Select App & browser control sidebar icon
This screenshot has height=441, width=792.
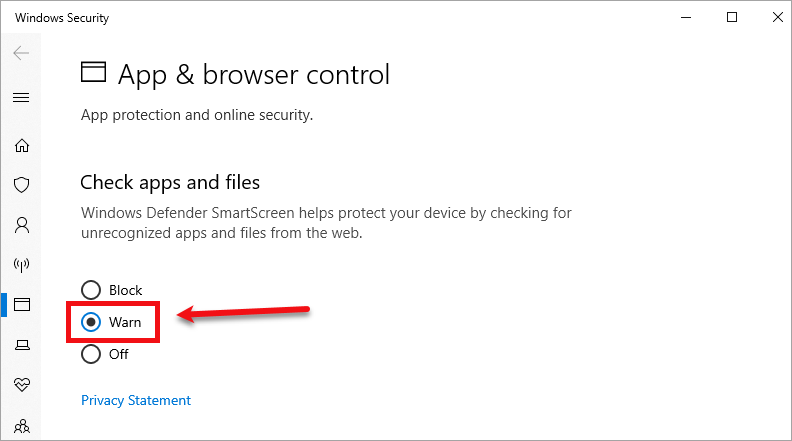[21, 304]
